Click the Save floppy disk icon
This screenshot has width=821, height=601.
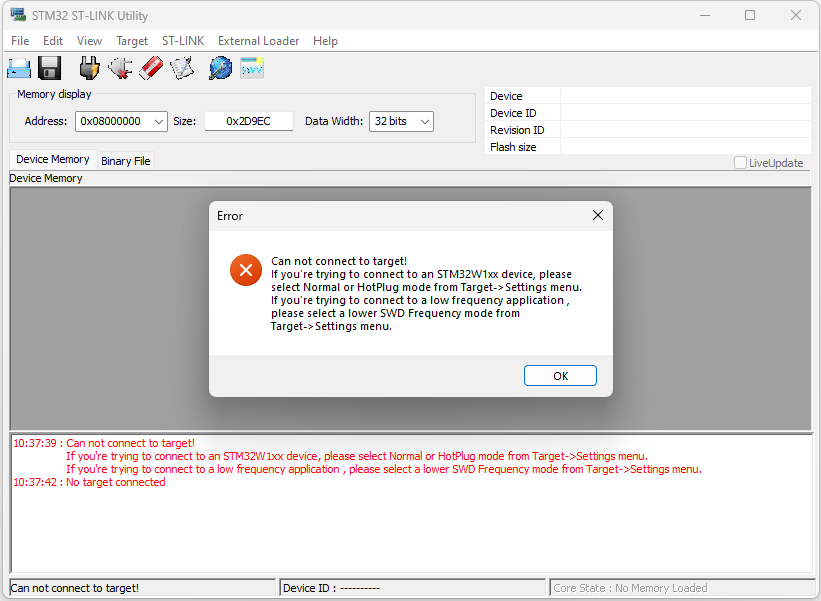click(x=50, y=69)
